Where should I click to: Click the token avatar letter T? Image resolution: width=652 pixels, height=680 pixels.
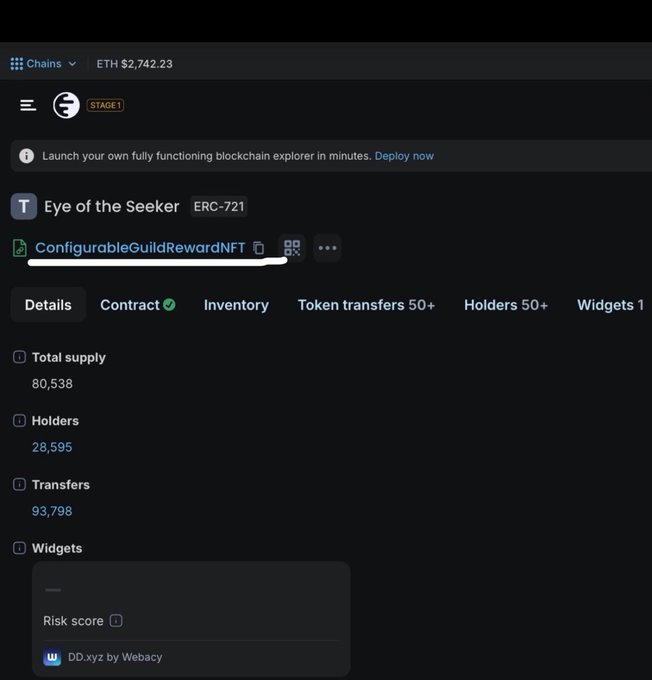click(x=24, y=206)
